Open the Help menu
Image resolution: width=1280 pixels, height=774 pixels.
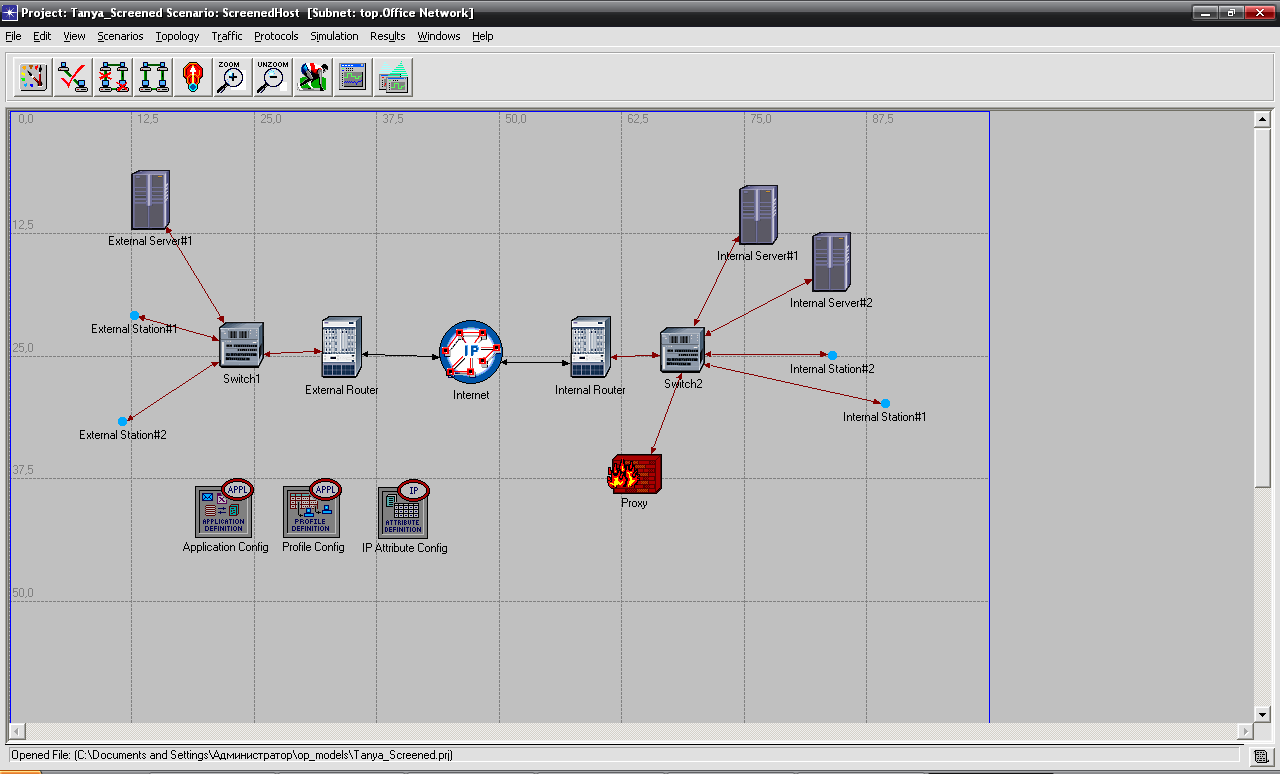483,36
